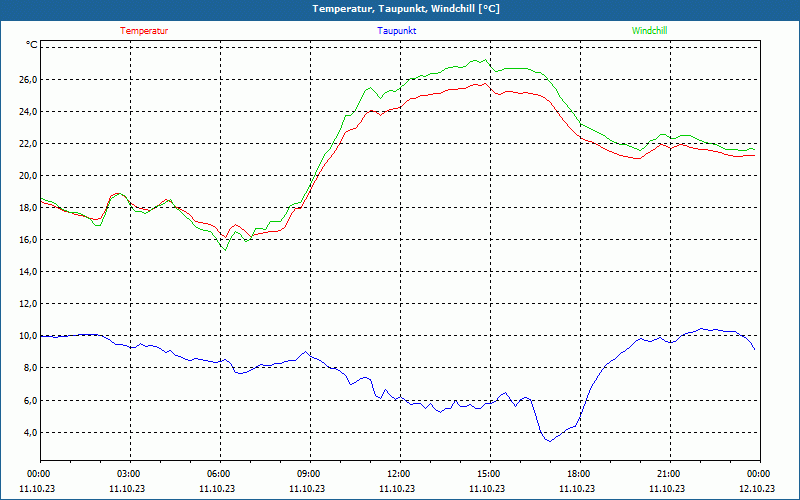
Task: Click the 4,0 y-axis value
Action: click(30, 432)
